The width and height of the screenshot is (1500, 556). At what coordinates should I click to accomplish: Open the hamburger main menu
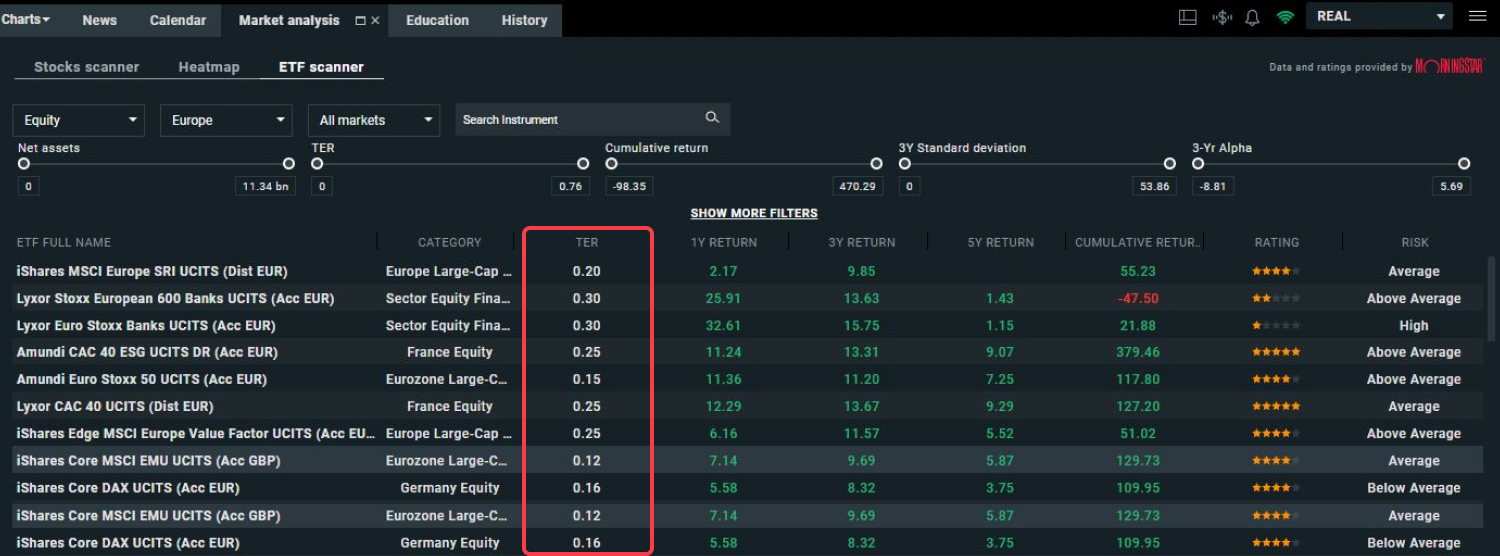[1477, 16]
